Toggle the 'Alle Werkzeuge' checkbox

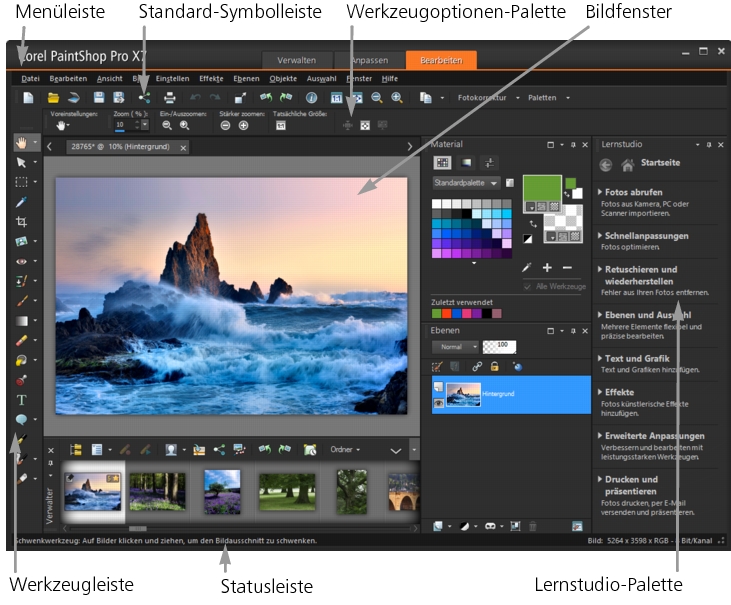[x=527, y=286]
